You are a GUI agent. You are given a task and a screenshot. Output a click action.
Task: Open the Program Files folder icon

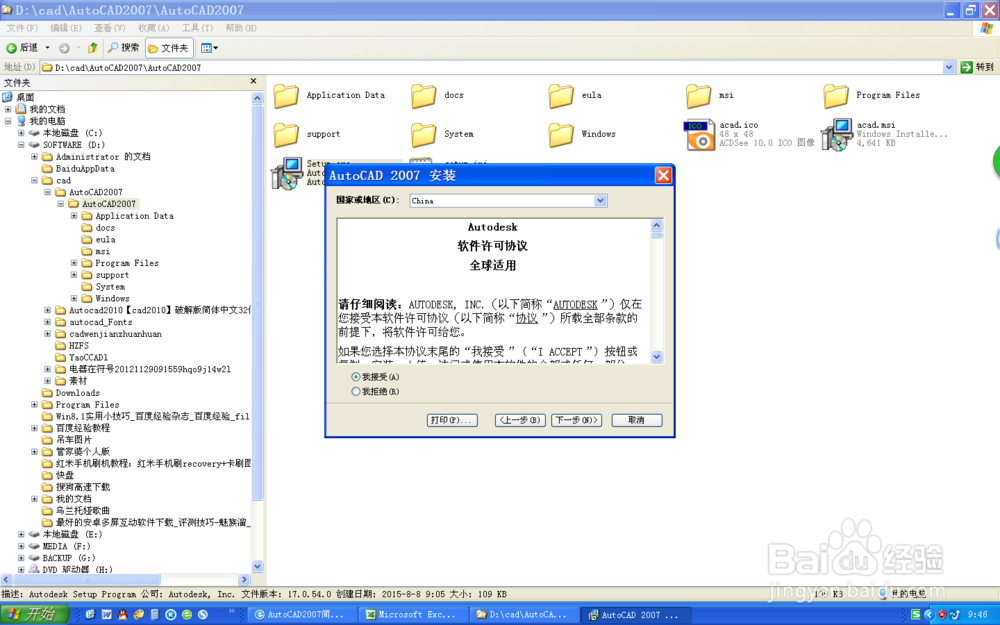click(836, 96)
